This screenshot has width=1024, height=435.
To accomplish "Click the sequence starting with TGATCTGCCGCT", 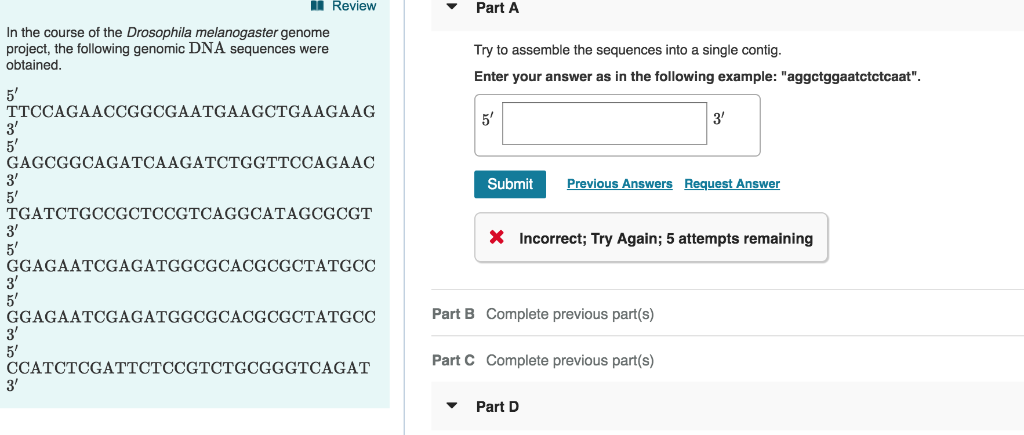I will (x=190, y=213).
